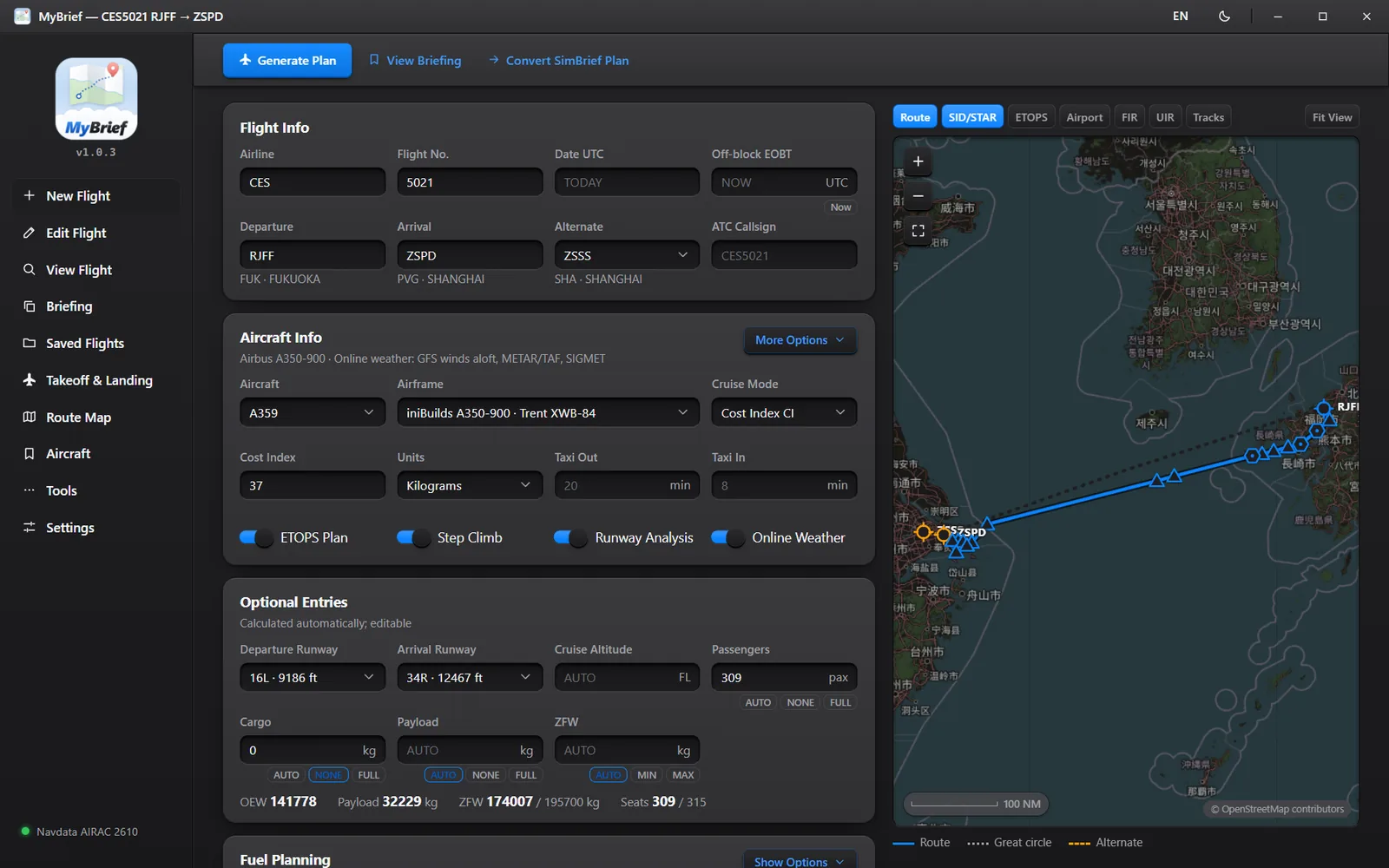Zoom out on the route map
The width and height of the screenshot is (1389, 868).
[x=918, y=196]
